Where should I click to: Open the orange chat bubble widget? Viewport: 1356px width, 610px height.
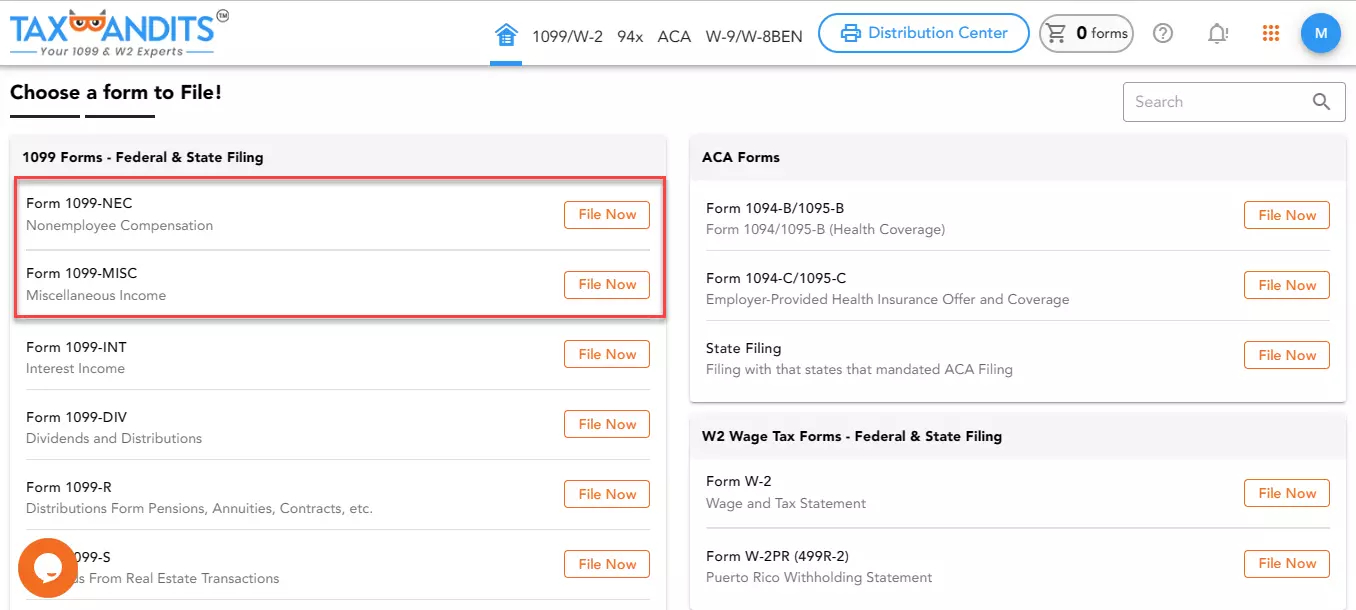point(47,568)
